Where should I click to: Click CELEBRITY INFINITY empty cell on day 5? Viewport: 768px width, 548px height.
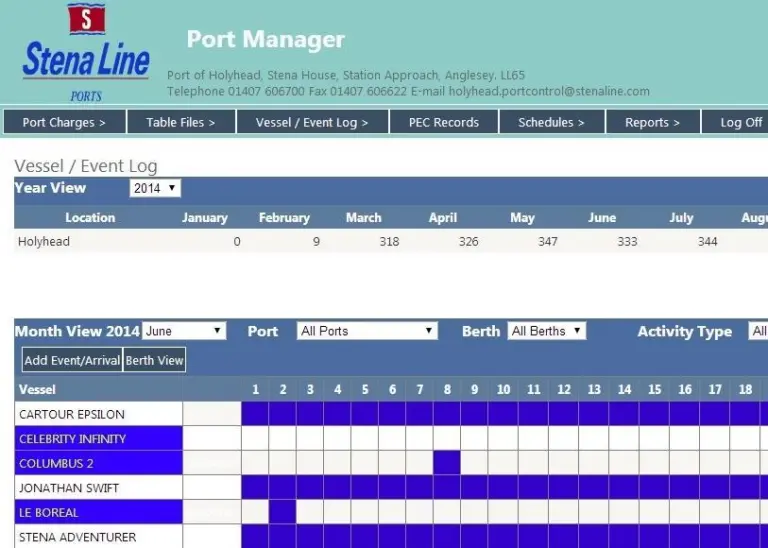[x=364, y=438]
